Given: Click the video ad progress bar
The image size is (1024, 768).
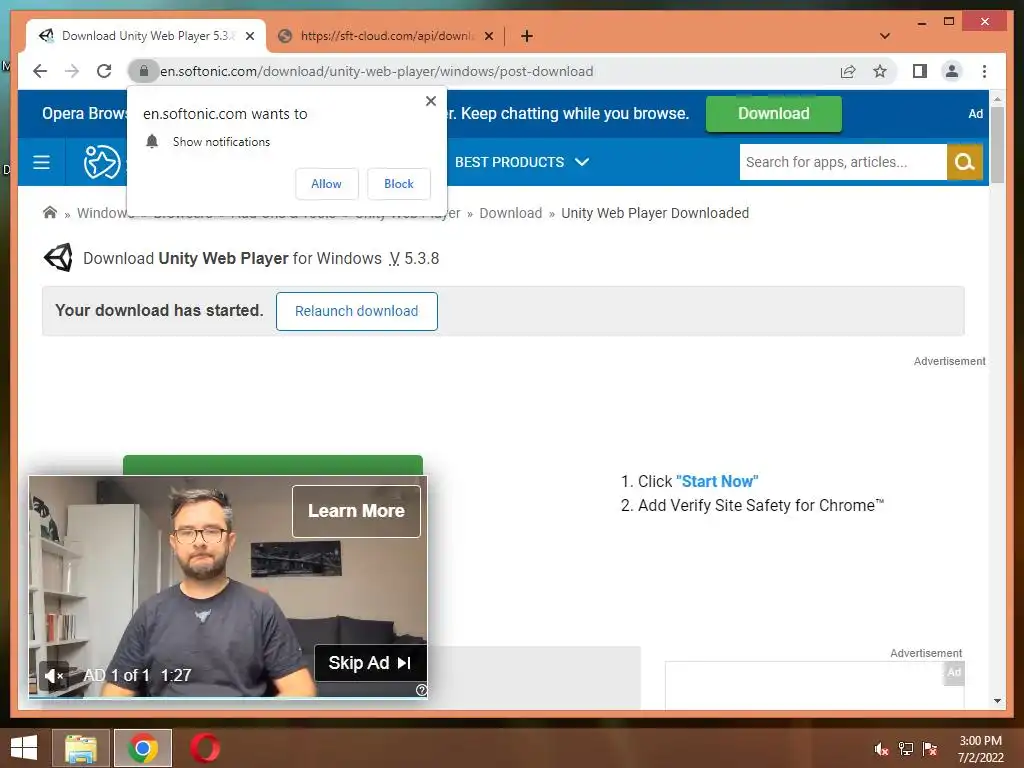Looking at the screenshot, I should point(228,697).
